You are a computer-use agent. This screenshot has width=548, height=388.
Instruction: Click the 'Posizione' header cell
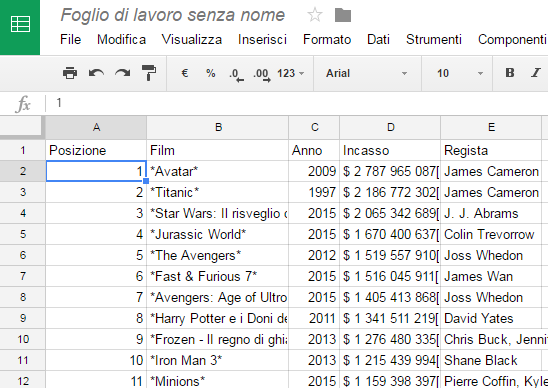96,150
